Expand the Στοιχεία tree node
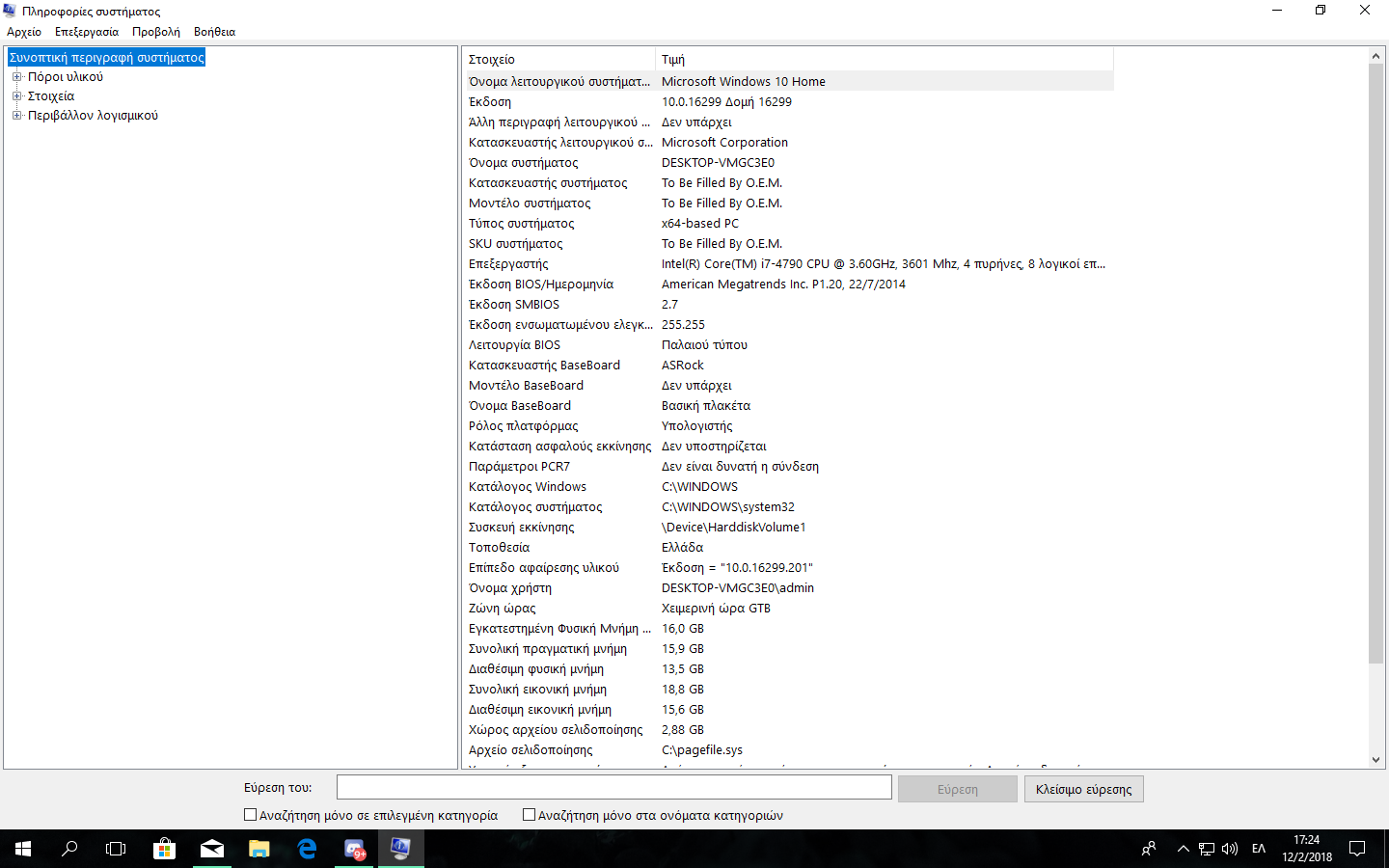The image size is (1389, 868). [16, 96]
